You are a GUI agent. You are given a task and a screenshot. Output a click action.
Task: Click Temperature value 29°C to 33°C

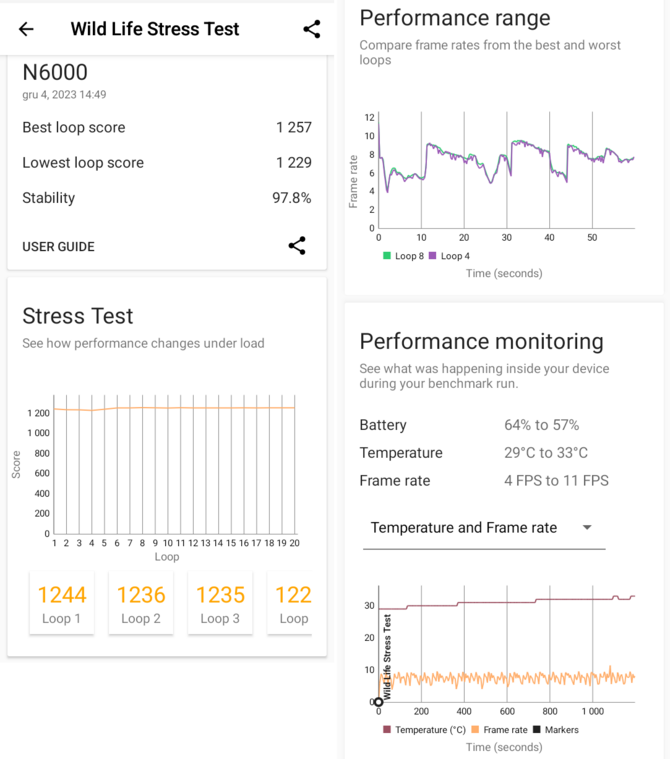(x=546, y=453)
